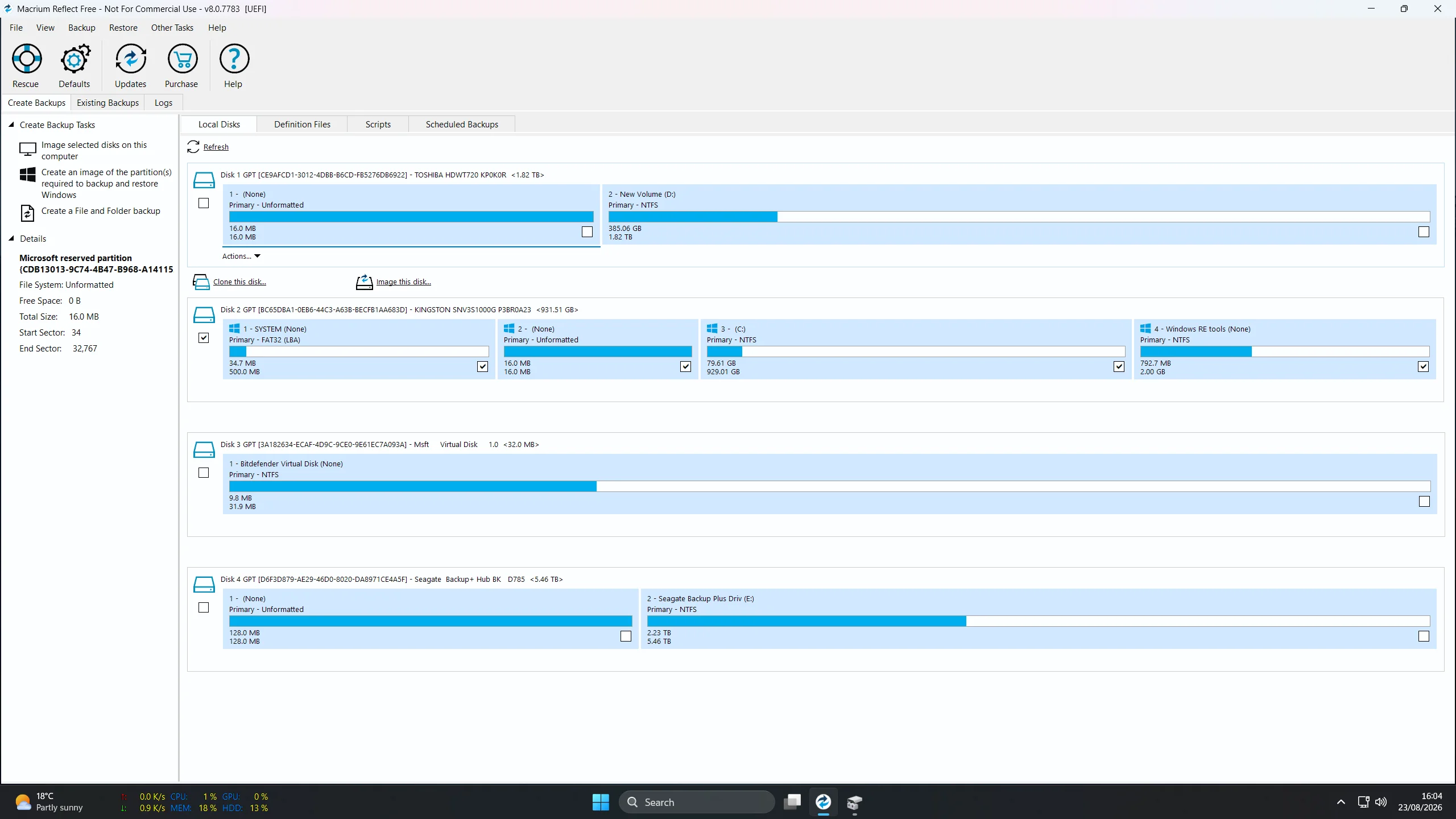Viewport: 1456px width, 819px height.
Task: Click the Disk 3 drive icon
Action: (204, 449)
